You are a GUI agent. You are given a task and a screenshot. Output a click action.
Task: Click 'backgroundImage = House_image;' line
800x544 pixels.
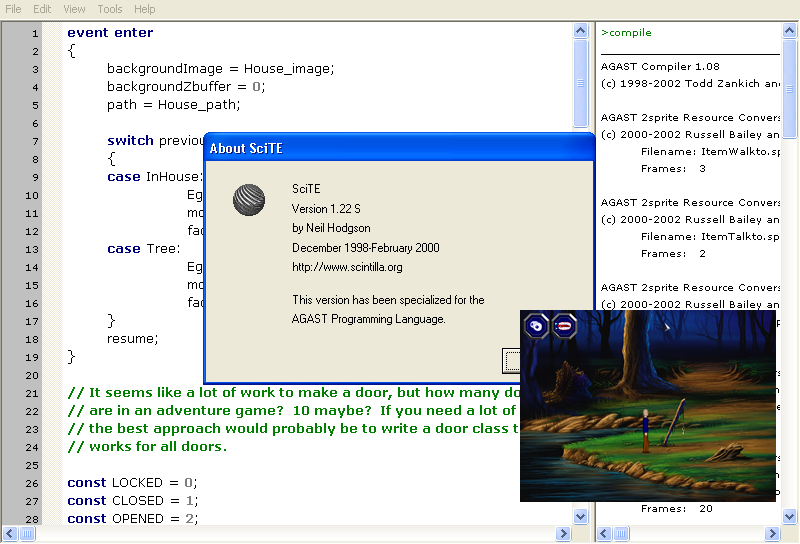pos(220,68)
